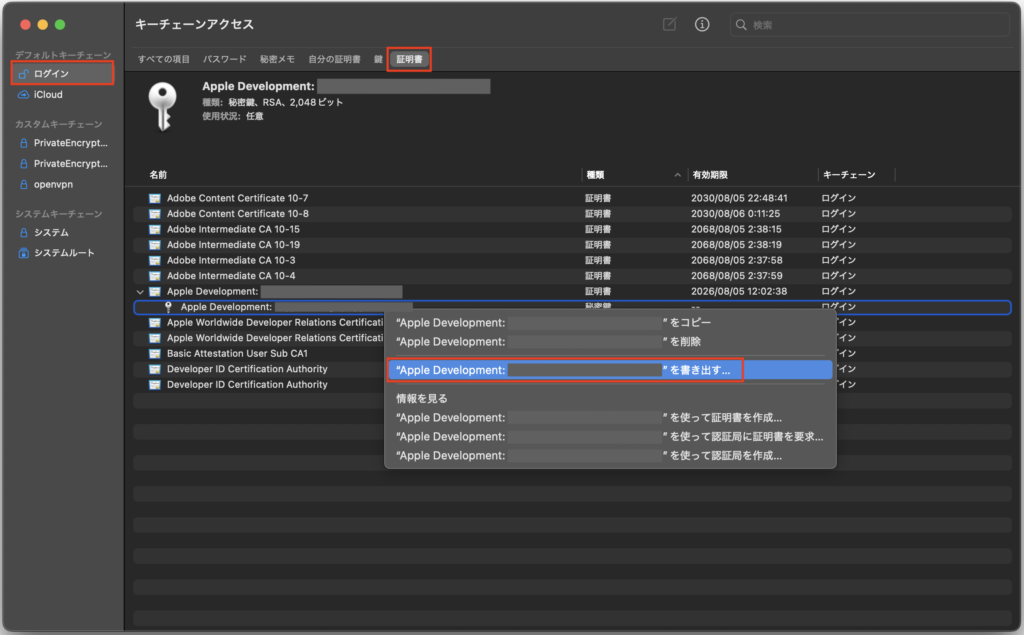Select 情報を見る in context menu
Screen dimensions: 1024x635
click(422, 399)
